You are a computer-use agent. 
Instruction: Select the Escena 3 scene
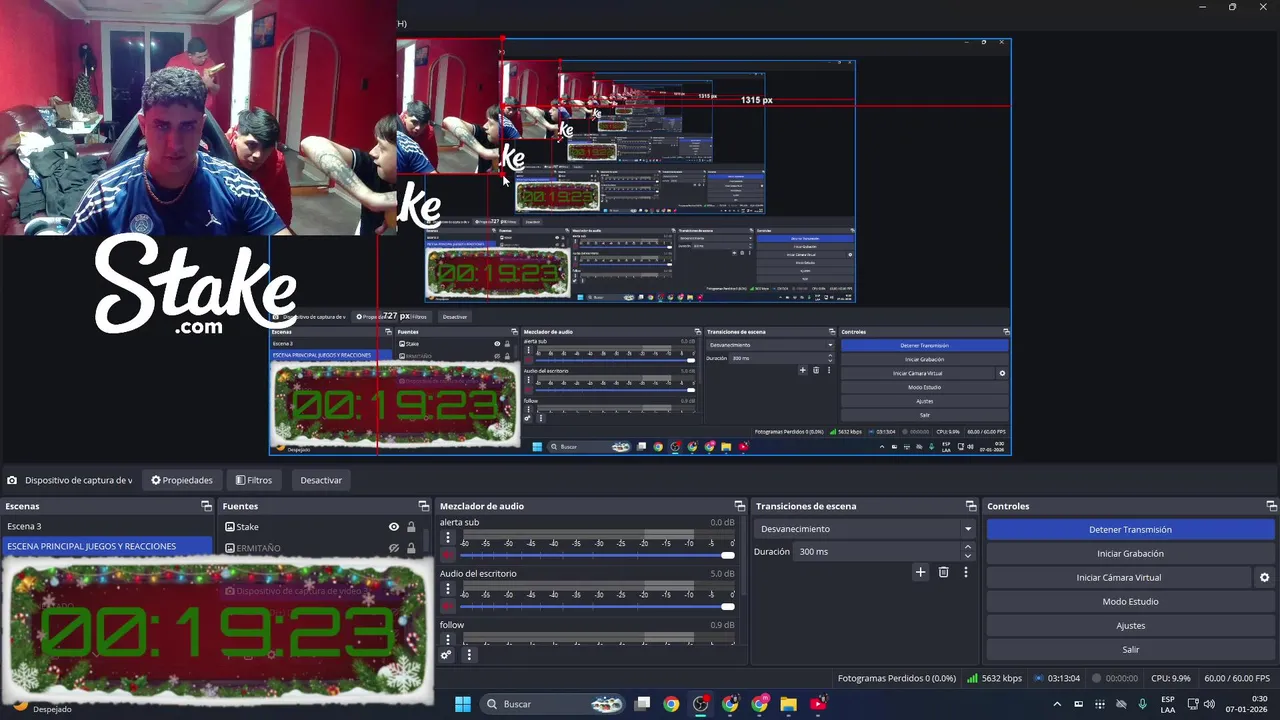[107, 526]
